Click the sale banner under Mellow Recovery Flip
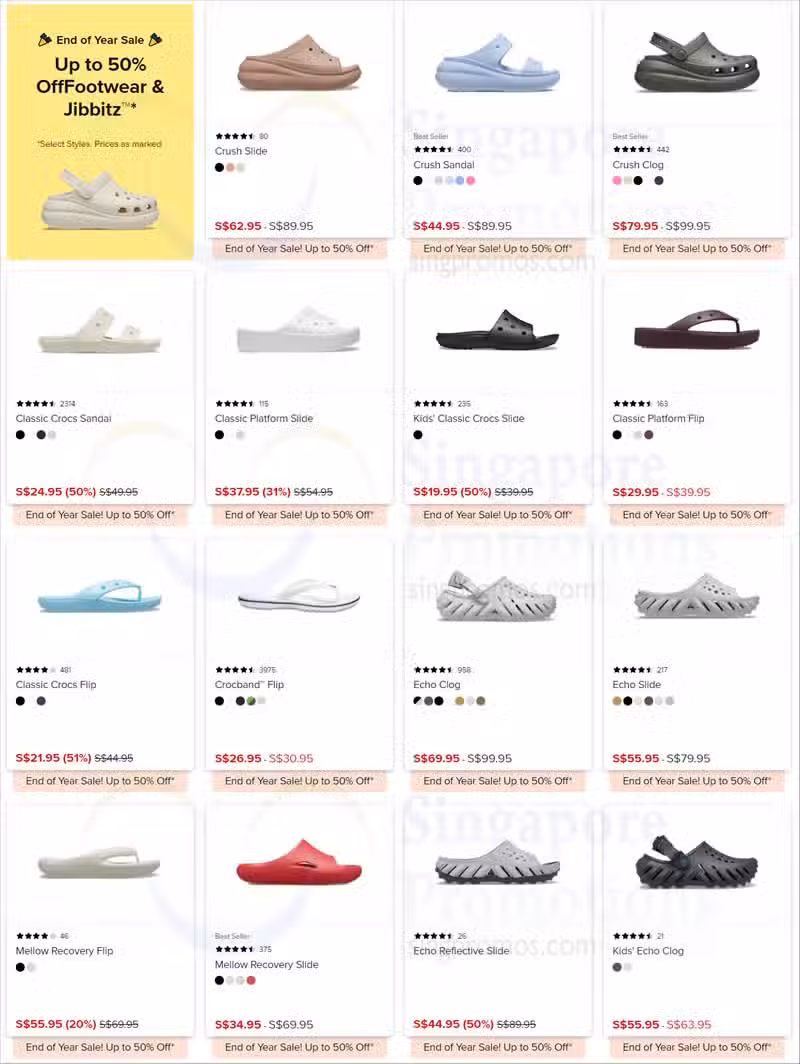Viewport: 800px width, 1064px height. (x=100, y=1047)
